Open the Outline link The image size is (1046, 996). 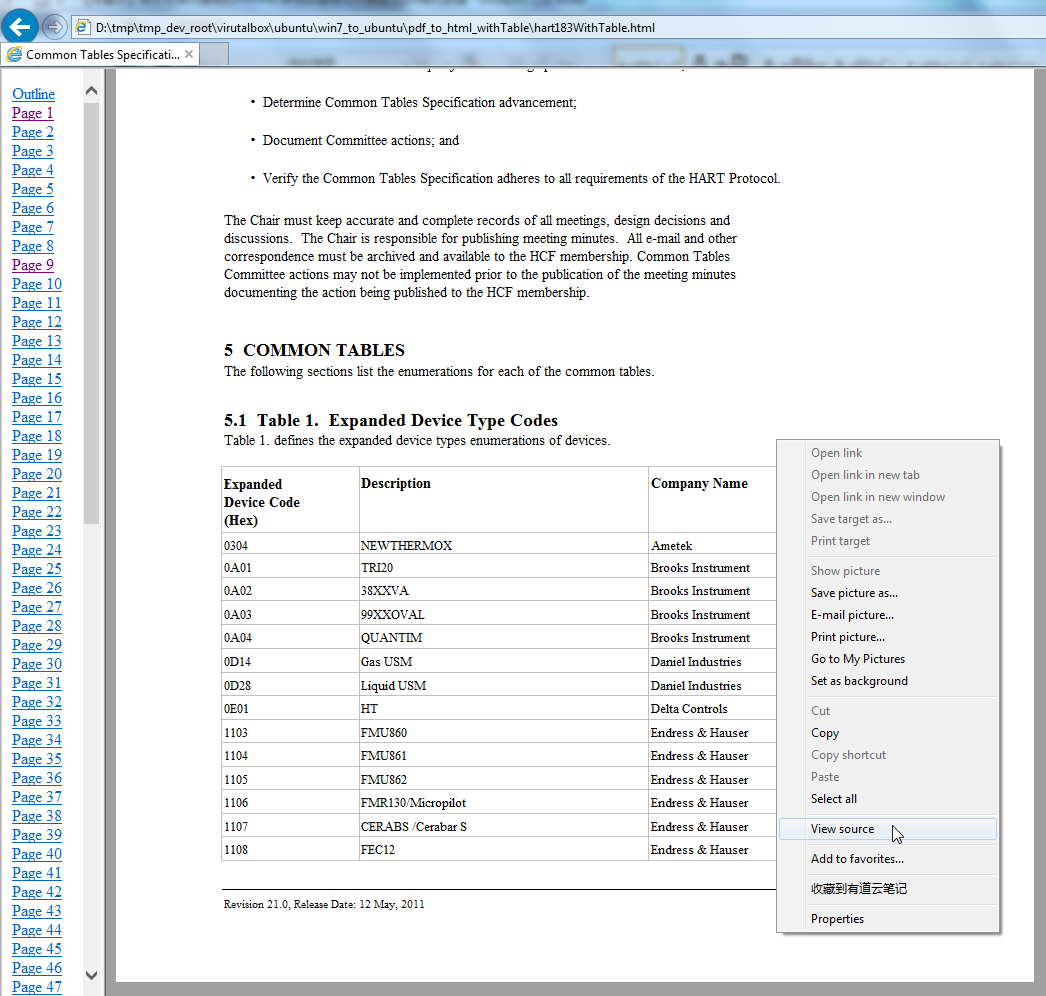click(x=33, y=94)
